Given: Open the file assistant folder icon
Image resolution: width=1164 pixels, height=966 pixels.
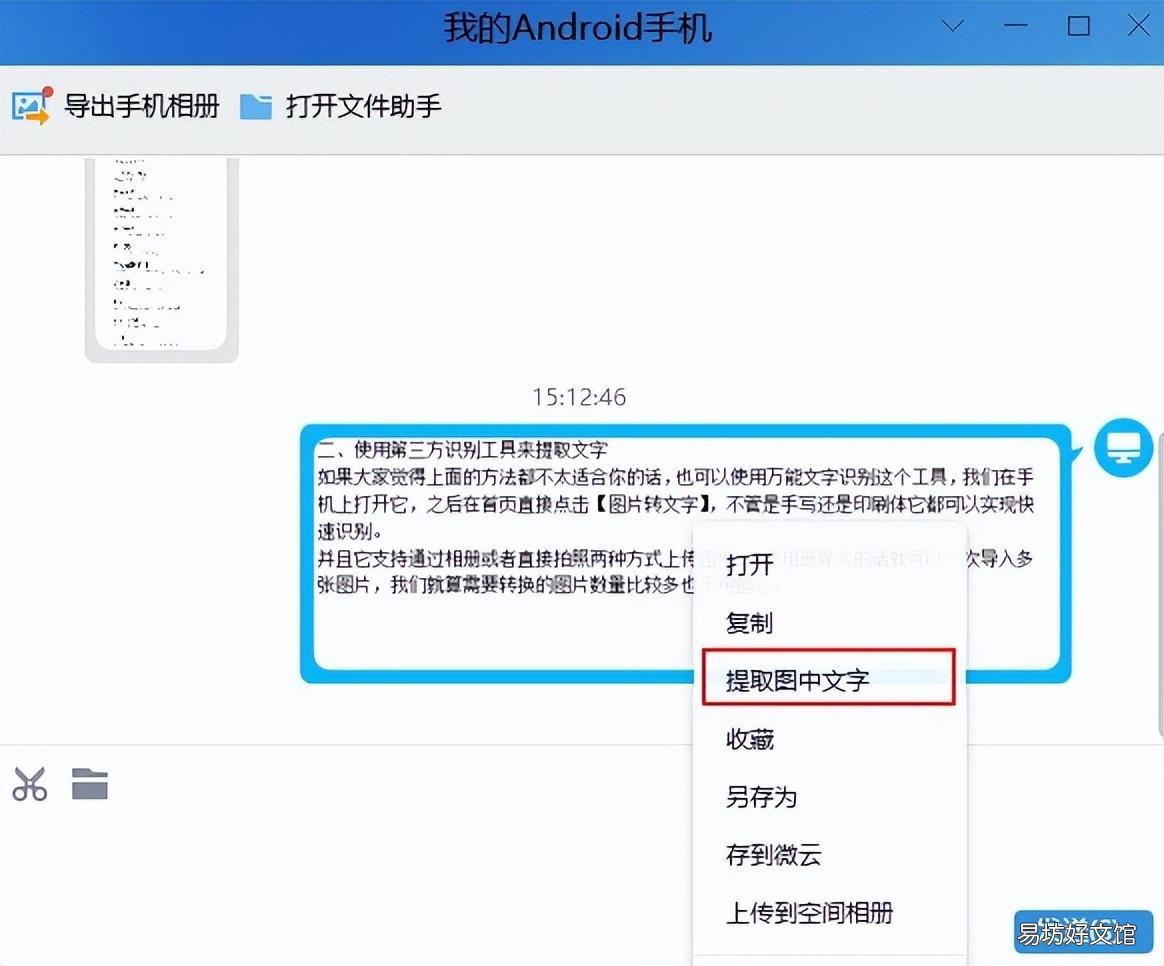Looking at the screenshot, I should pos(256,106).
